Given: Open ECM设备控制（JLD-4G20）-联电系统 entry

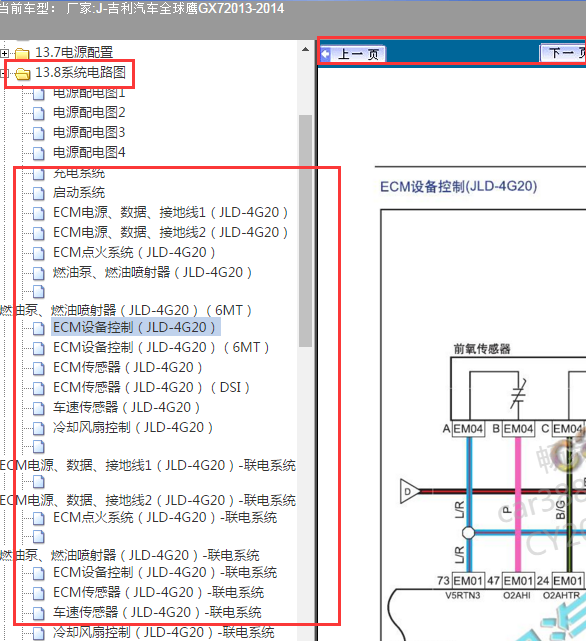Looking at the screenshot, I should click(x=165, y=573).
